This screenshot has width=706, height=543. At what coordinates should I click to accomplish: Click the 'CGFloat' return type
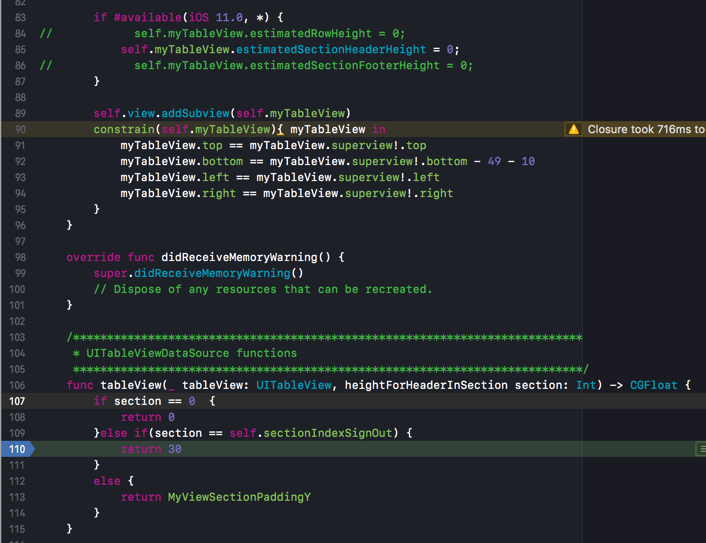pyautogui.click(x=653, y=385)
